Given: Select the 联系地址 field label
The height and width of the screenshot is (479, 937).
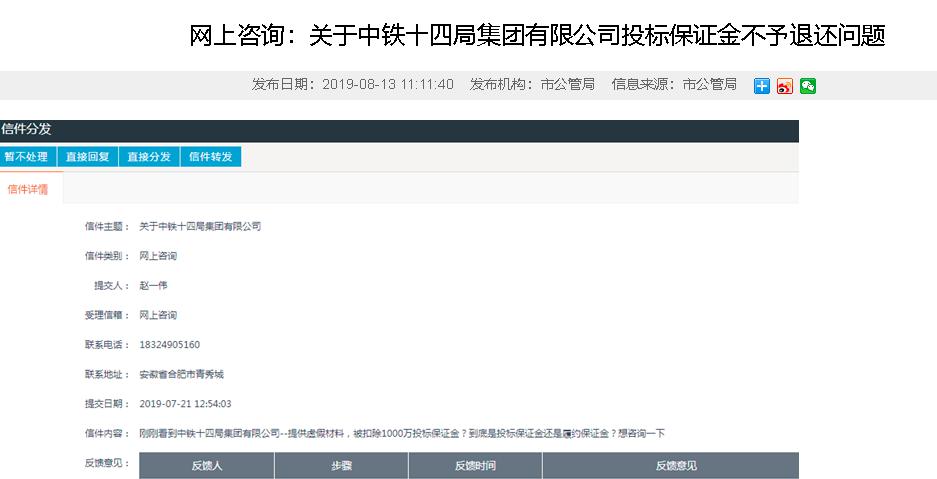Looking at the screenshot, I should coord(107,374).
